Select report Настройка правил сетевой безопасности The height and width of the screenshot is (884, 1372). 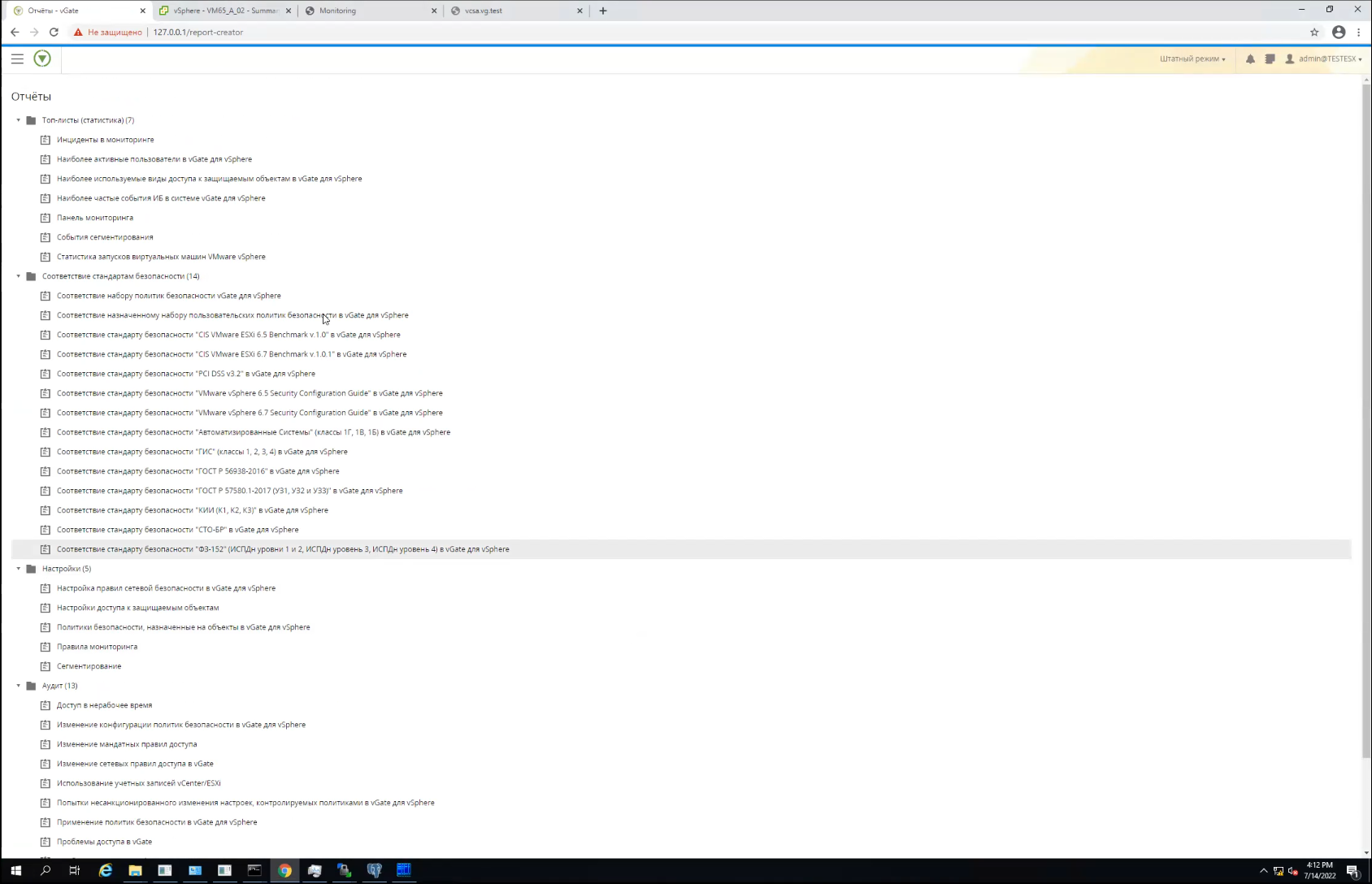(x=166, y=588)
